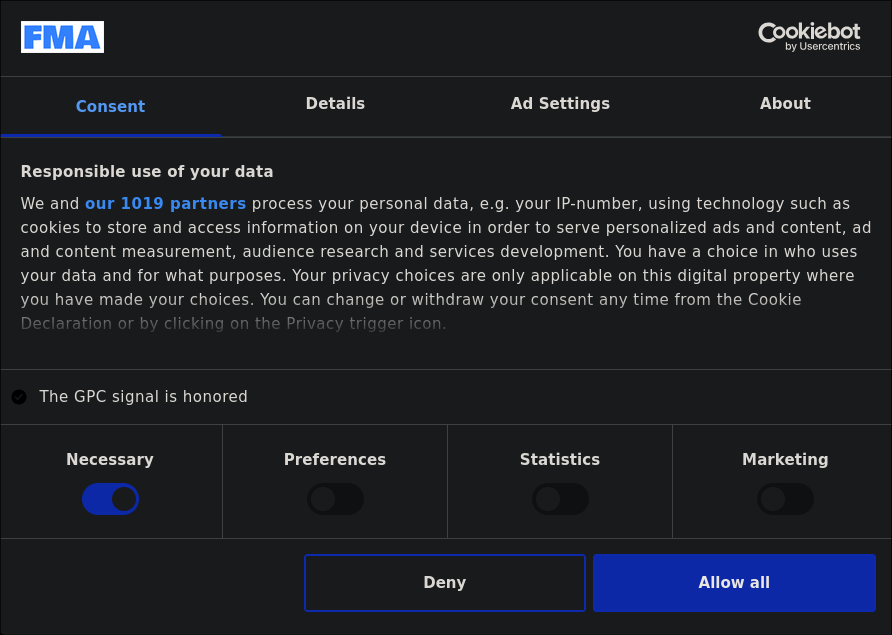Click the "The GPC signal is honored" text
This screenshot has width=892, height=635.
click(x=143, y=397)
